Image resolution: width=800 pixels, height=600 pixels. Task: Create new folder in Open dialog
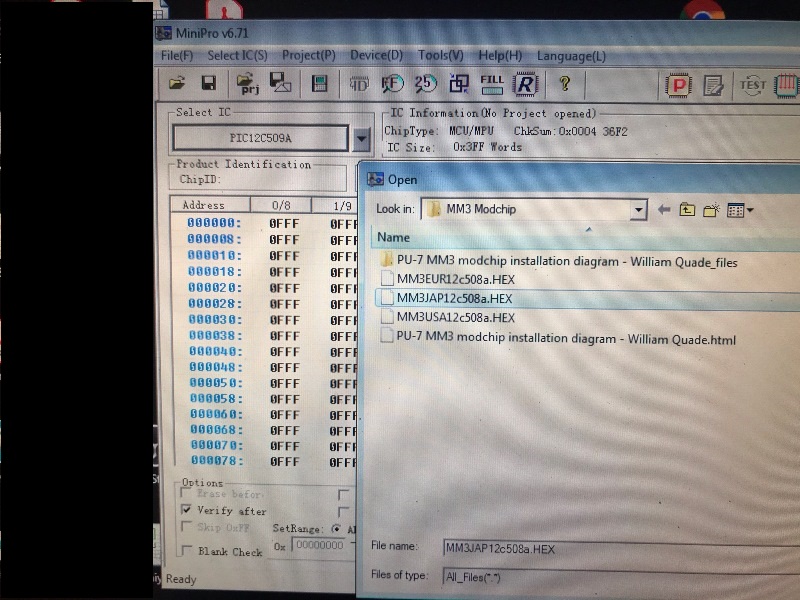pyautogui.click(x=711, y=210)
